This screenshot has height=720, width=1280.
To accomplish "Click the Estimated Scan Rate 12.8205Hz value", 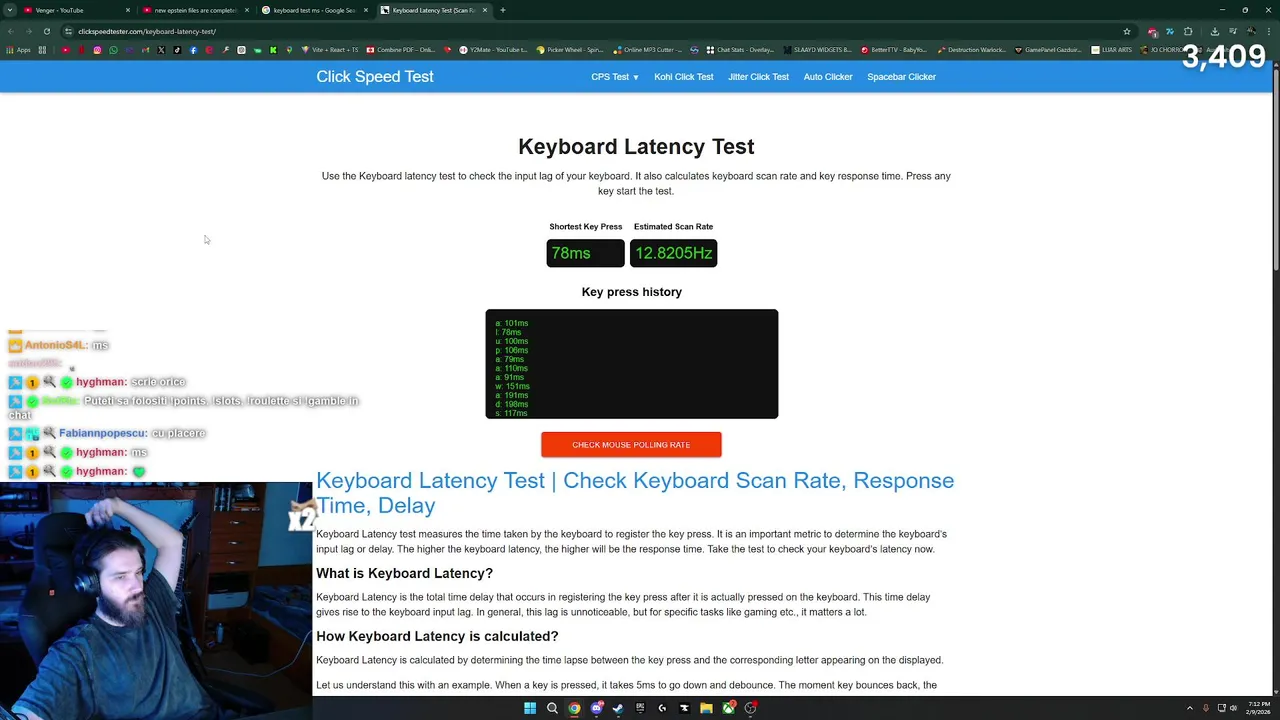I will click(673, 253).
